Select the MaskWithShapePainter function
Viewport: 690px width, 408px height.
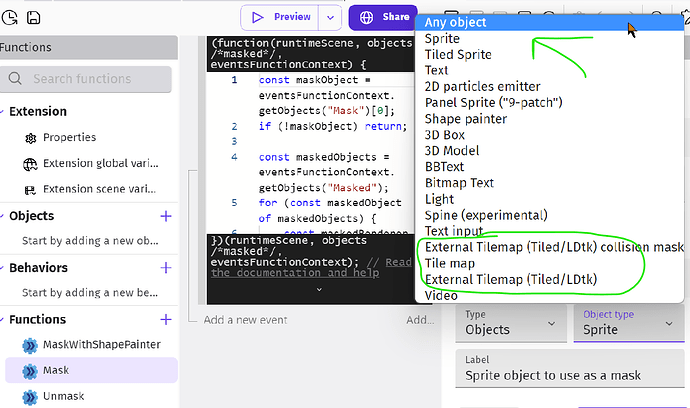[x=102, y=345]
